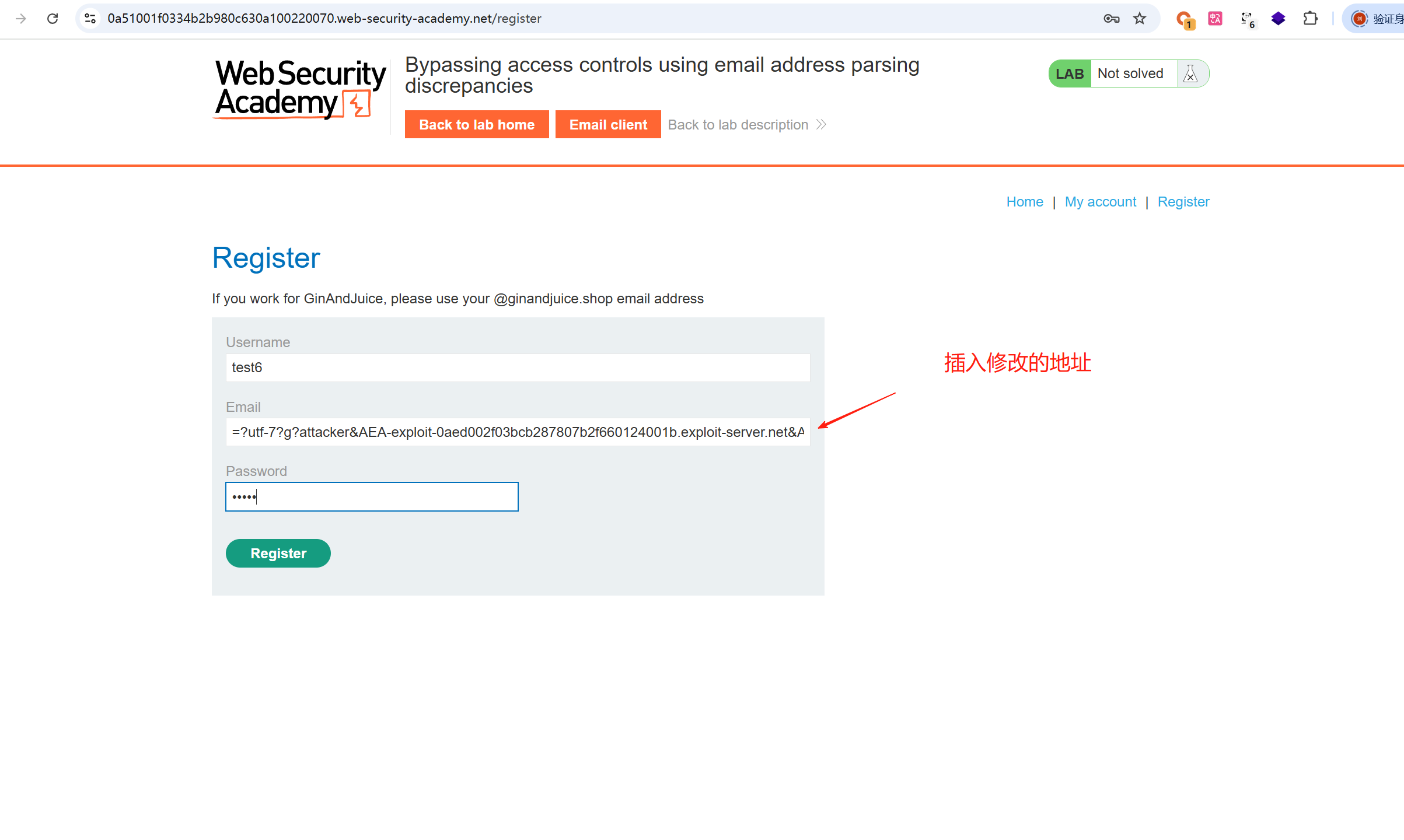Open the purple layers extension

pyautogui.click(x=1279, y=19)
